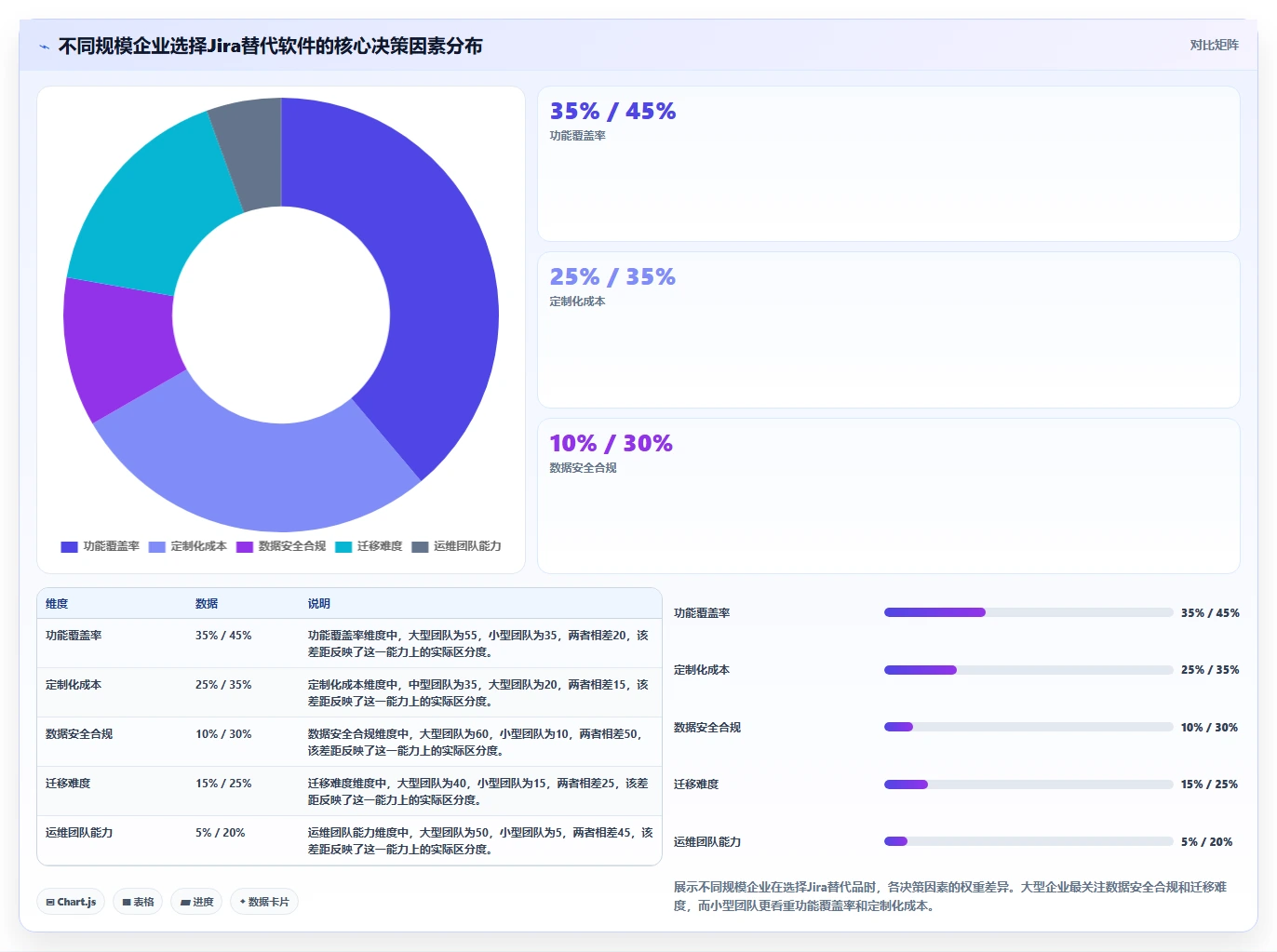This screenshot has width=1277, height=952.
Task: Click the 运维团队能力 row description text
Action: coord(480,841)
